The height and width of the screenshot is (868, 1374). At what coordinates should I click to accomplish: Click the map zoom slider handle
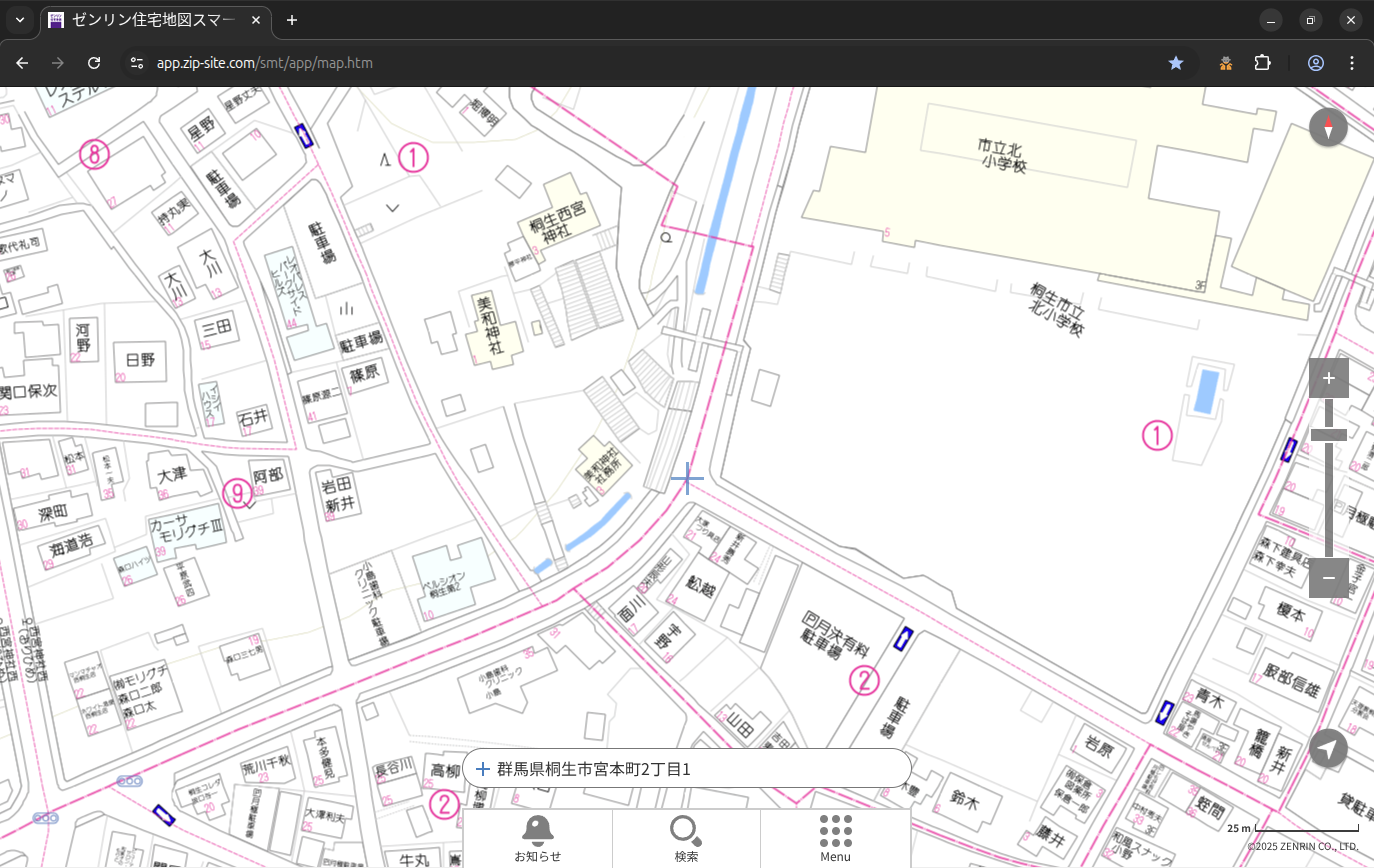point(1328,434)
